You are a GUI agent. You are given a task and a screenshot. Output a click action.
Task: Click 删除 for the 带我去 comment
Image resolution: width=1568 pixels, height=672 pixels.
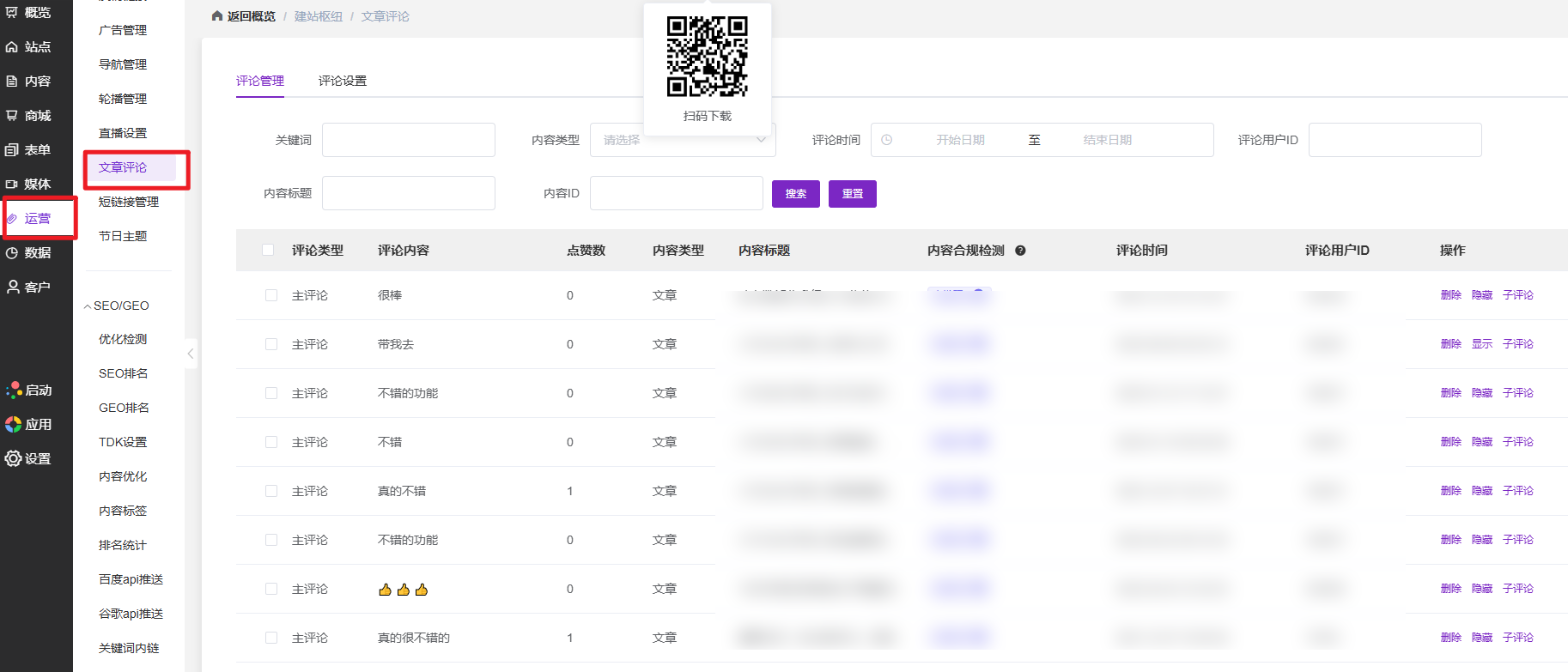[x=1450, y=344]
